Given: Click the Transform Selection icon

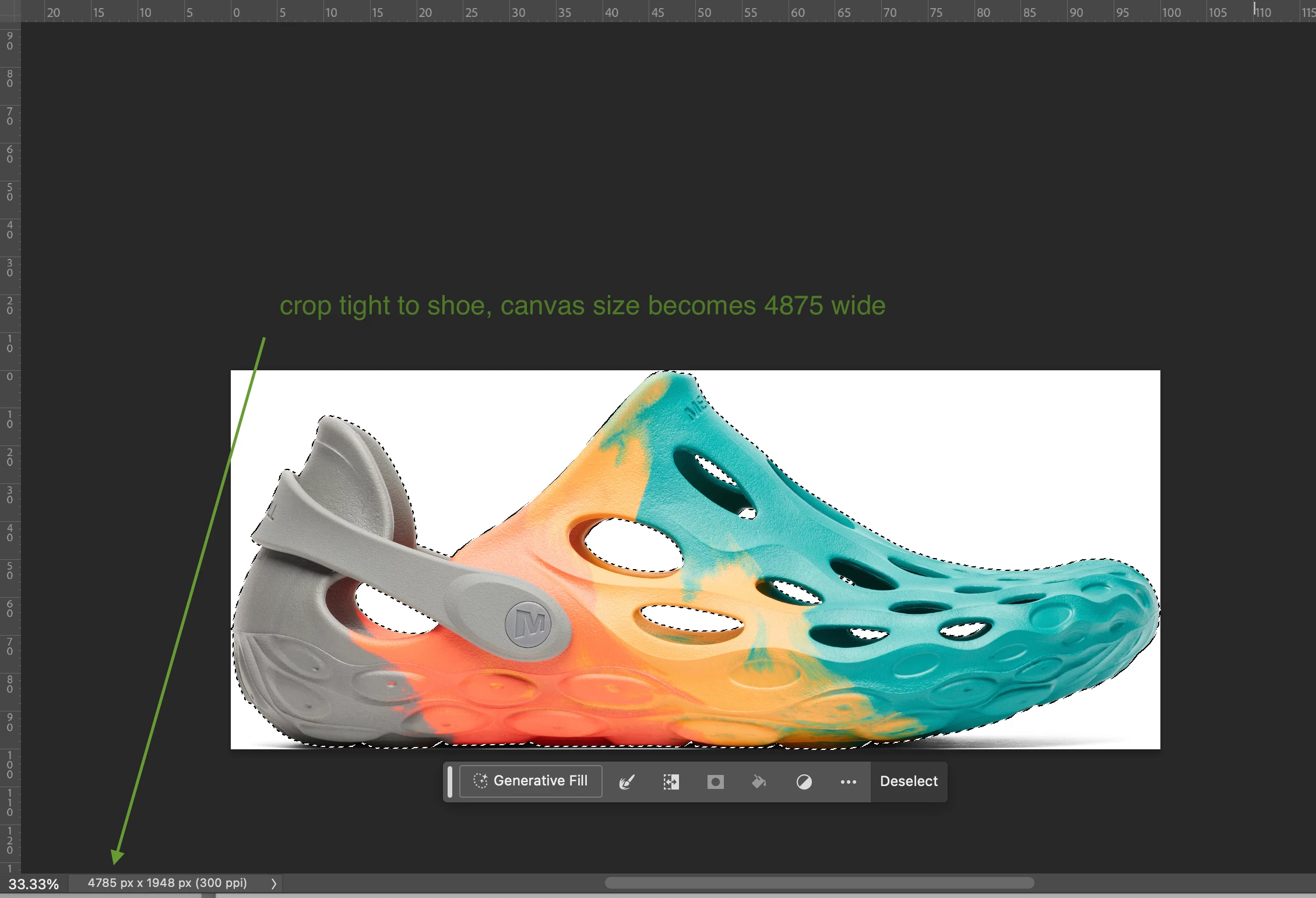Looking at the screenshot, I should [x=671, y=782].
